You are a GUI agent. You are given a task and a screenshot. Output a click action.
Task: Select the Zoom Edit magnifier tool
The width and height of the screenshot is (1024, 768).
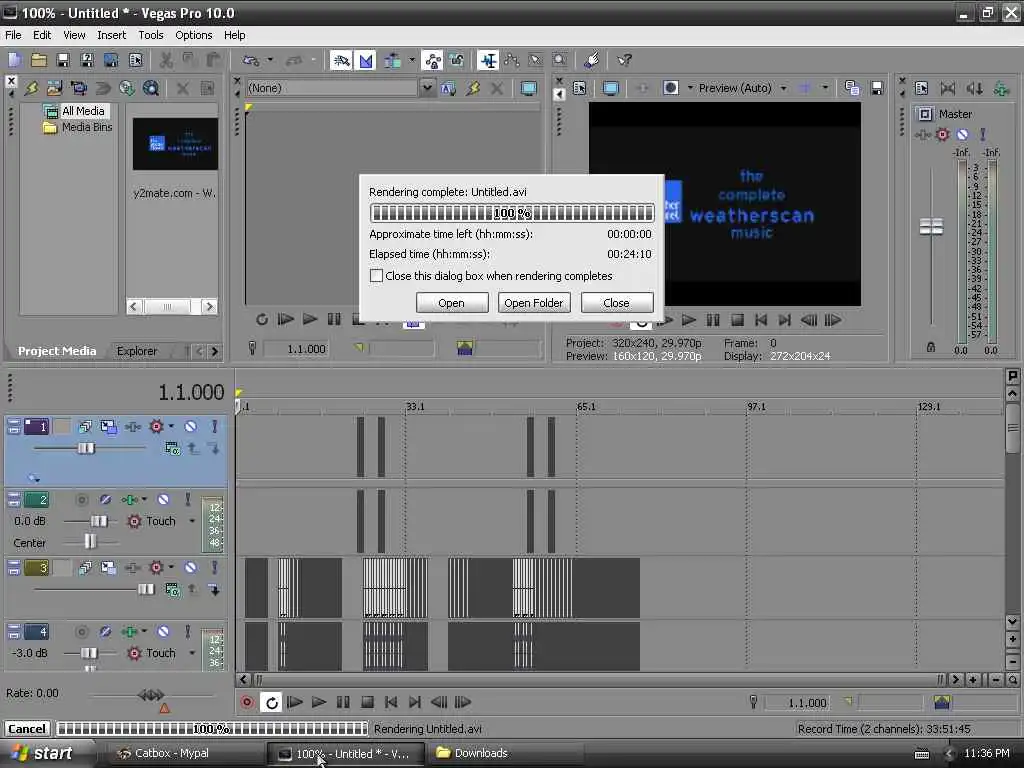[560, 61]
